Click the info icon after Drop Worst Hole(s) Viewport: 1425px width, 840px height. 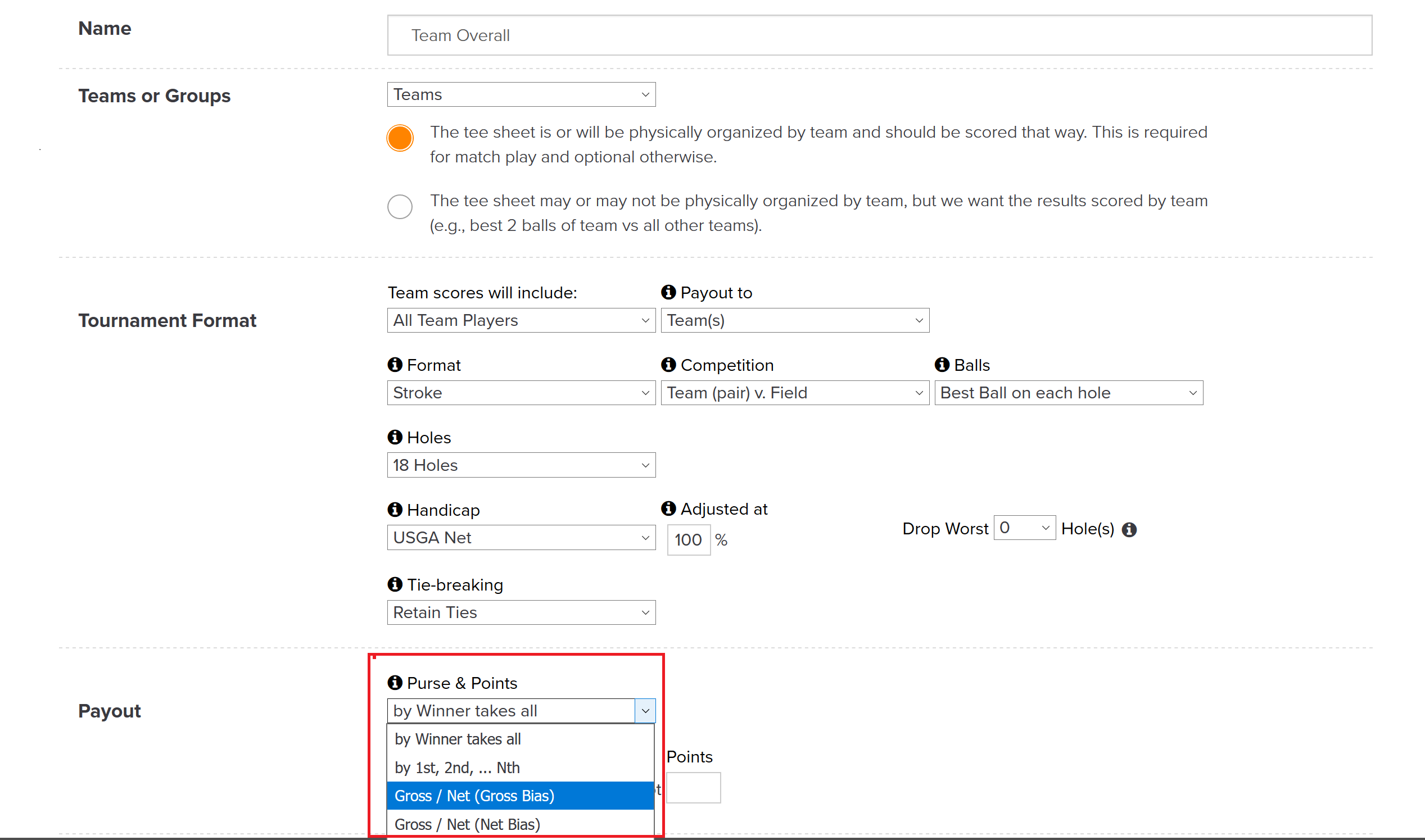point(1129,529)
